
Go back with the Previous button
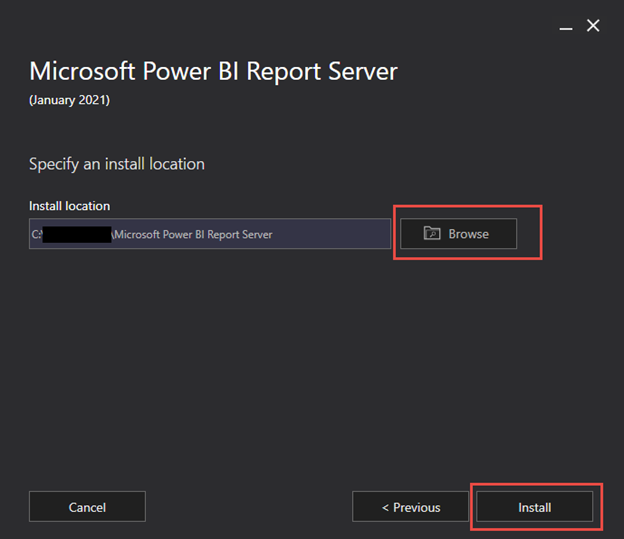[x=410, y=507]
